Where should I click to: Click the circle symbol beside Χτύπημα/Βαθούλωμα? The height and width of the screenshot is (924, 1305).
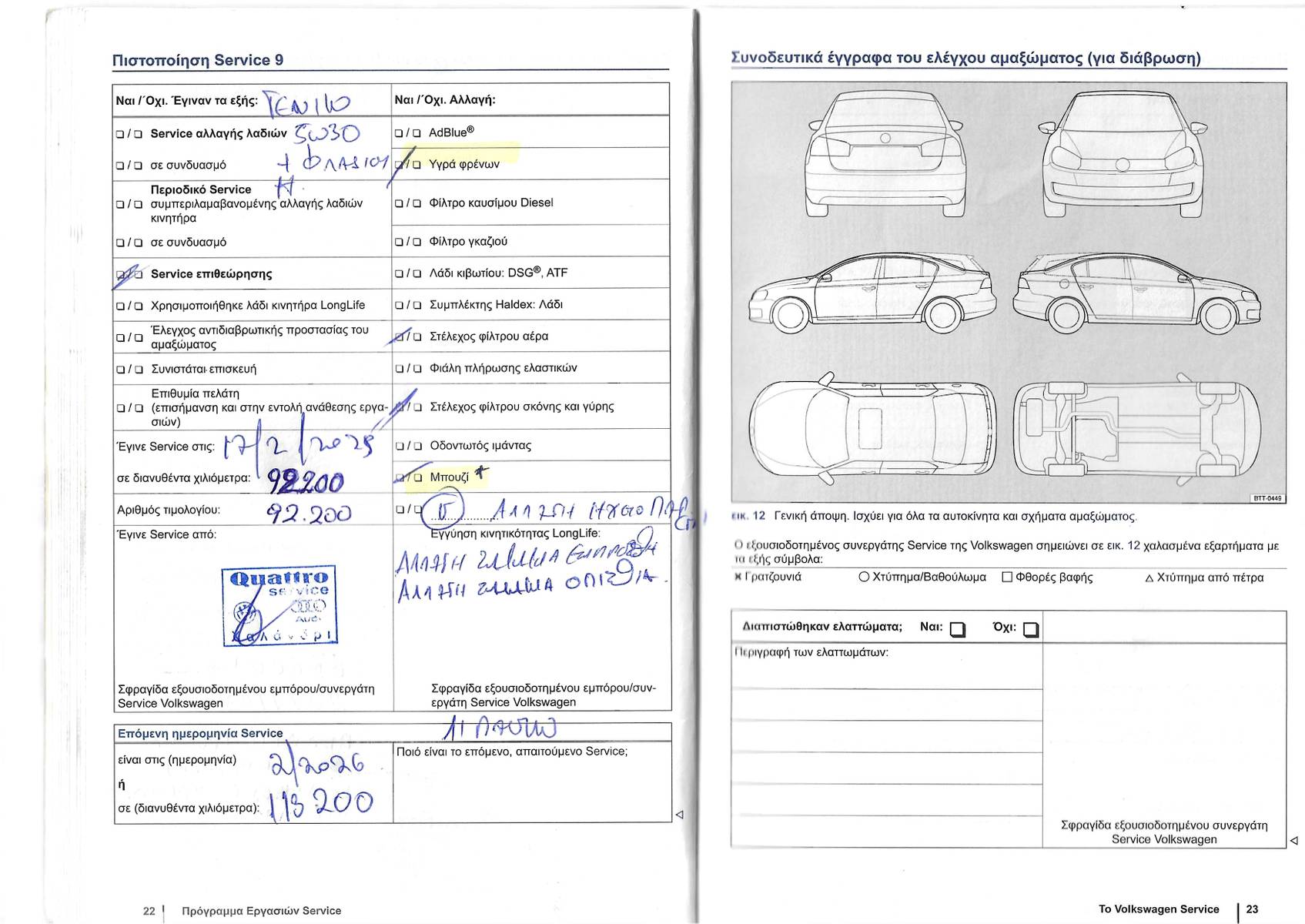tap(864, 577)
